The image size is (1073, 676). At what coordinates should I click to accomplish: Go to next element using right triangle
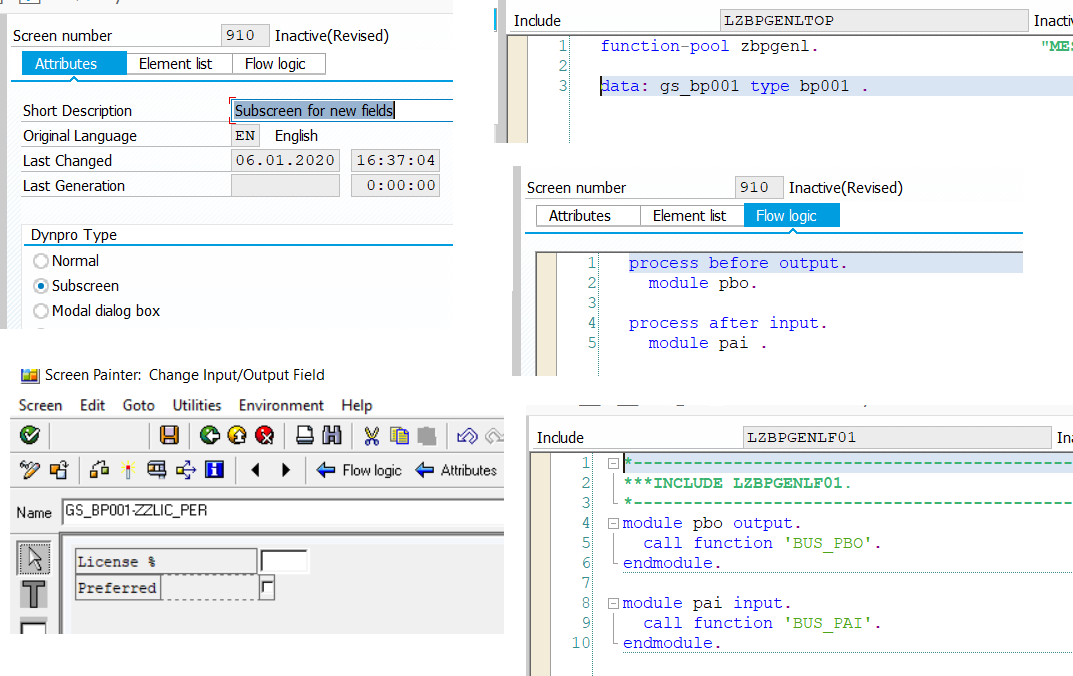pyautogui.click(x=285, y=469)
